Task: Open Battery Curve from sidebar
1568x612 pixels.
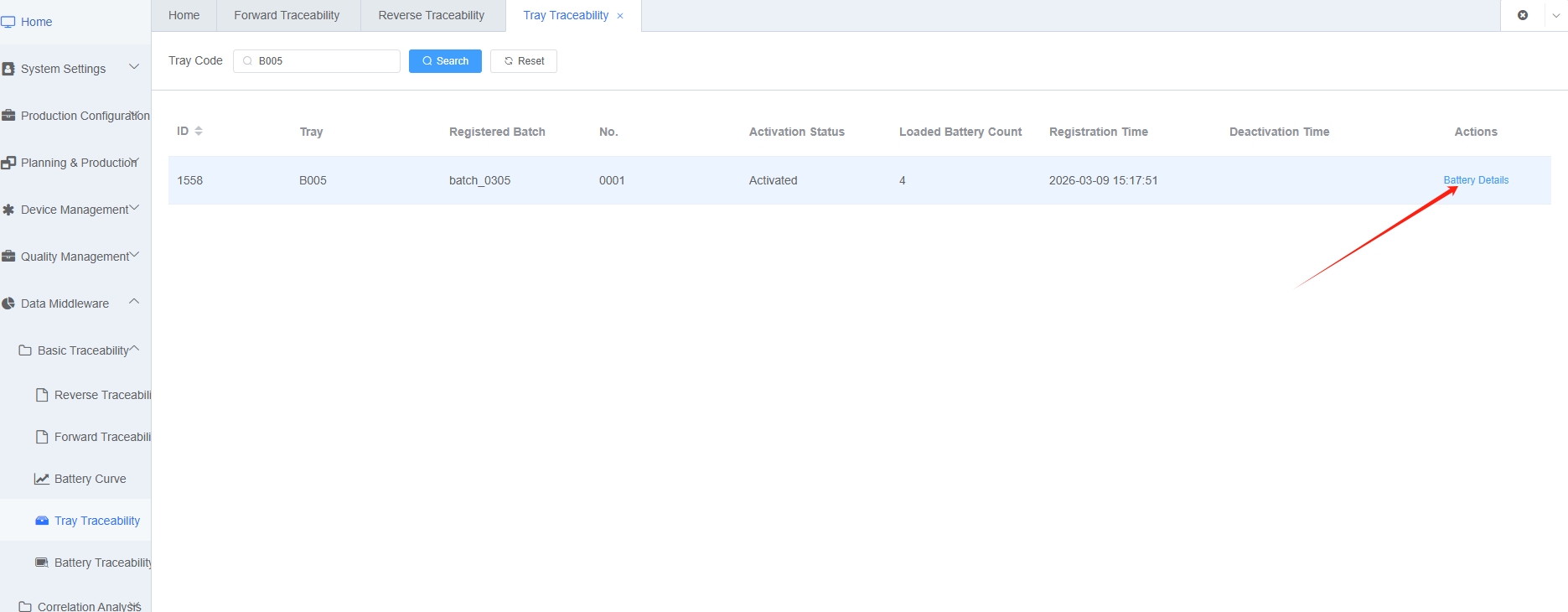Action: click(90, 479)
